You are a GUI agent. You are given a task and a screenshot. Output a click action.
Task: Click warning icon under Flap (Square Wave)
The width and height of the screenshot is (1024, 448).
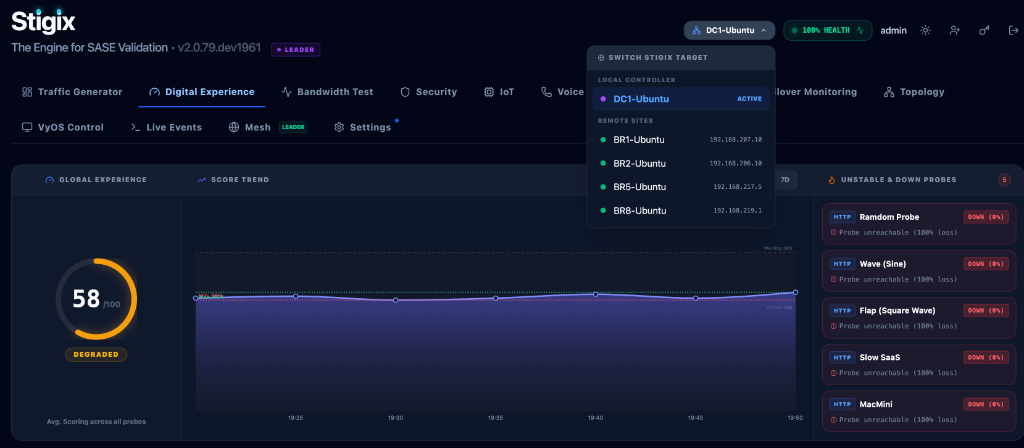[833, 326]
